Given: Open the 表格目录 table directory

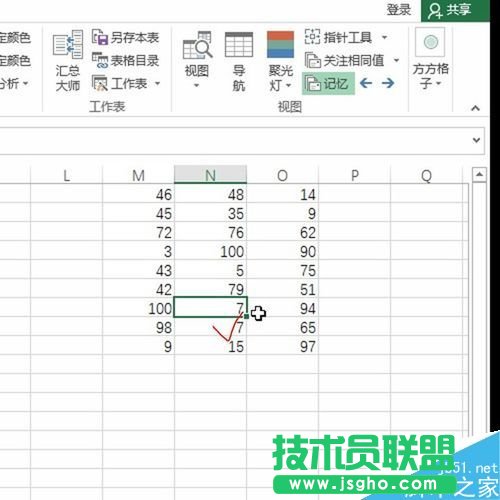Looking at the screenshot, I should [126, 60].
